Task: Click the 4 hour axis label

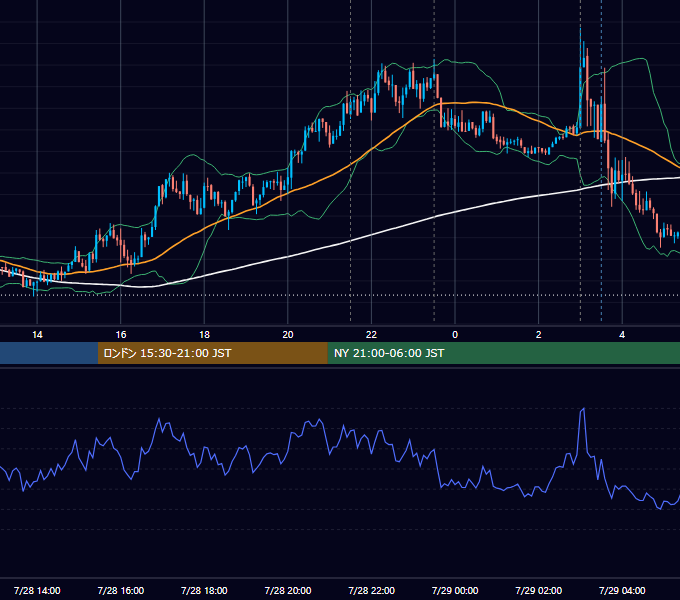Action: click(622, 335)
